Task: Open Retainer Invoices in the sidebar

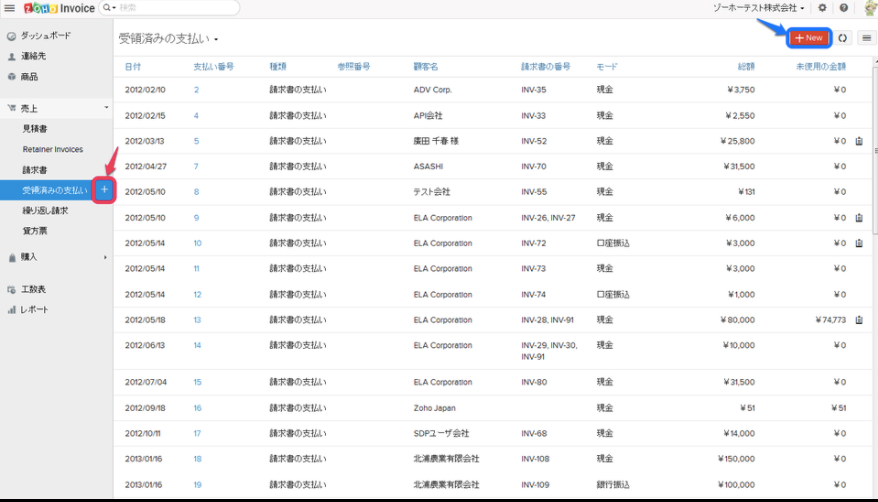Action: tap(52, 149)
